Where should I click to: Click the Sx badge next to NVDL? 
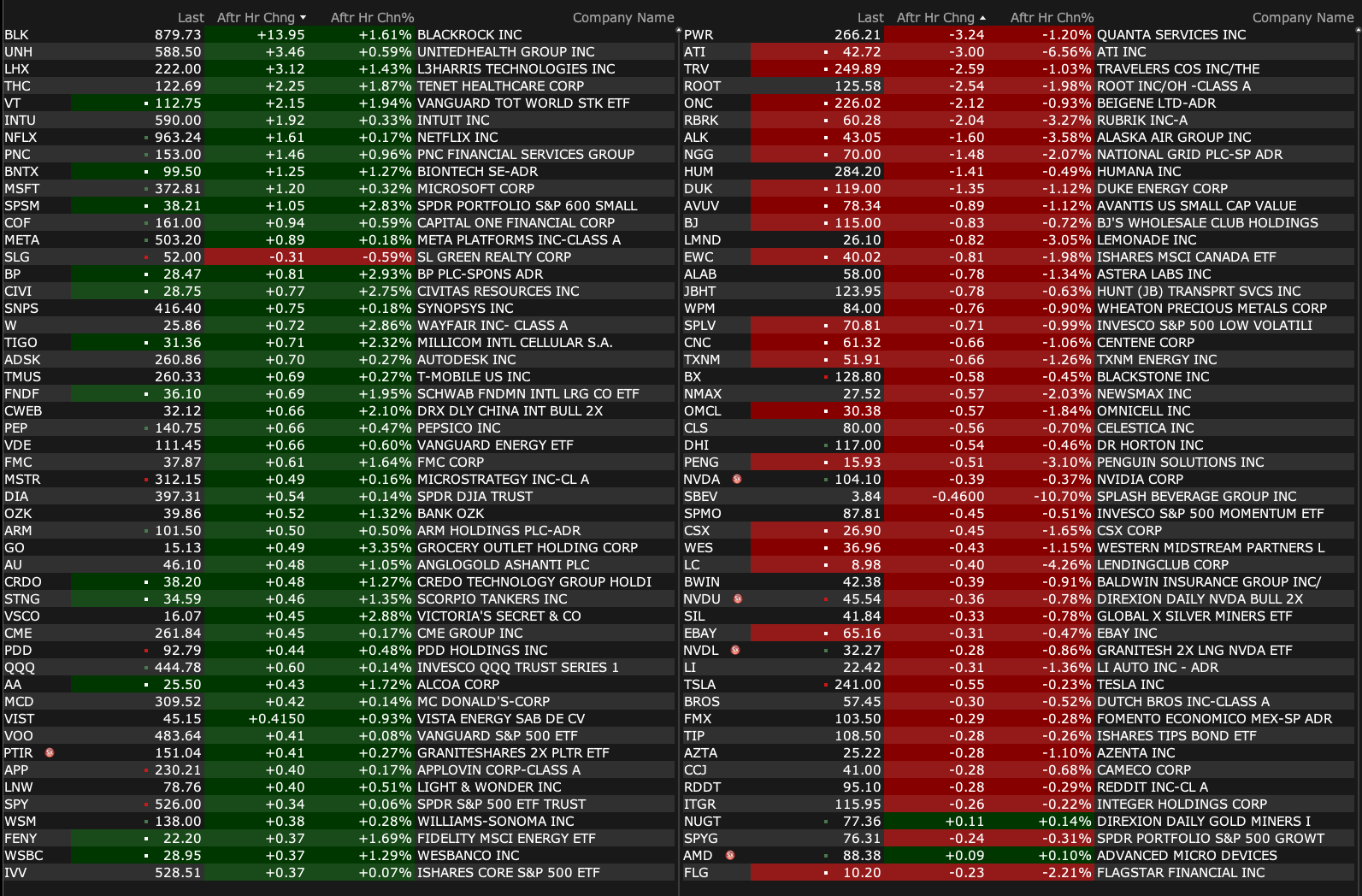pyautogui.click(x=734, y=651)
